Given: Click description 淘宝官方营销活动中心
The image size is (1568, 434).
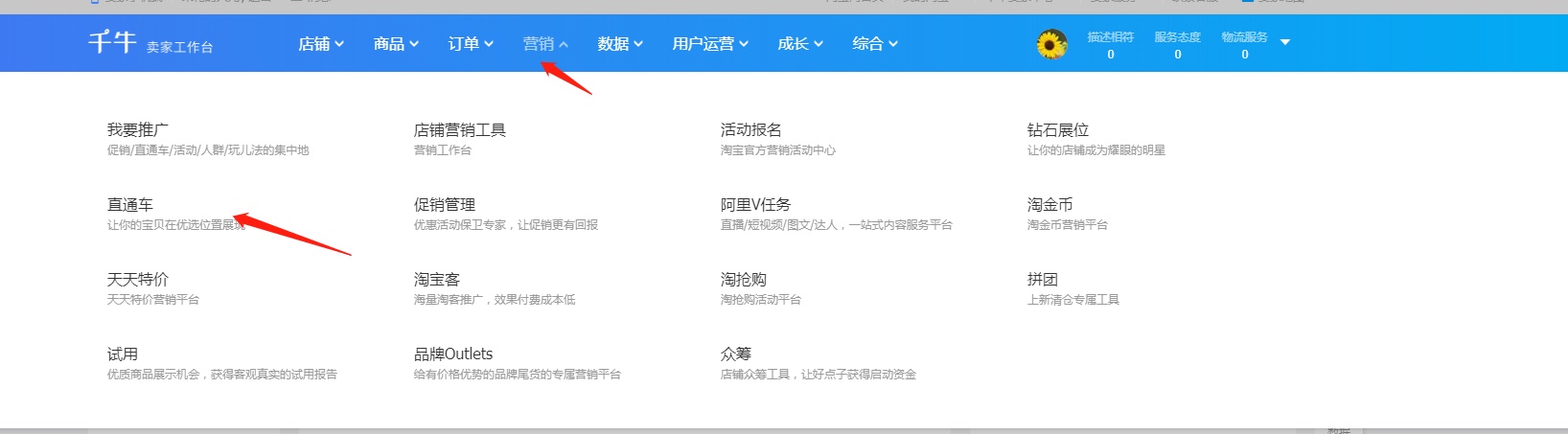Looking at the screenshot, I should pos(778,150).
